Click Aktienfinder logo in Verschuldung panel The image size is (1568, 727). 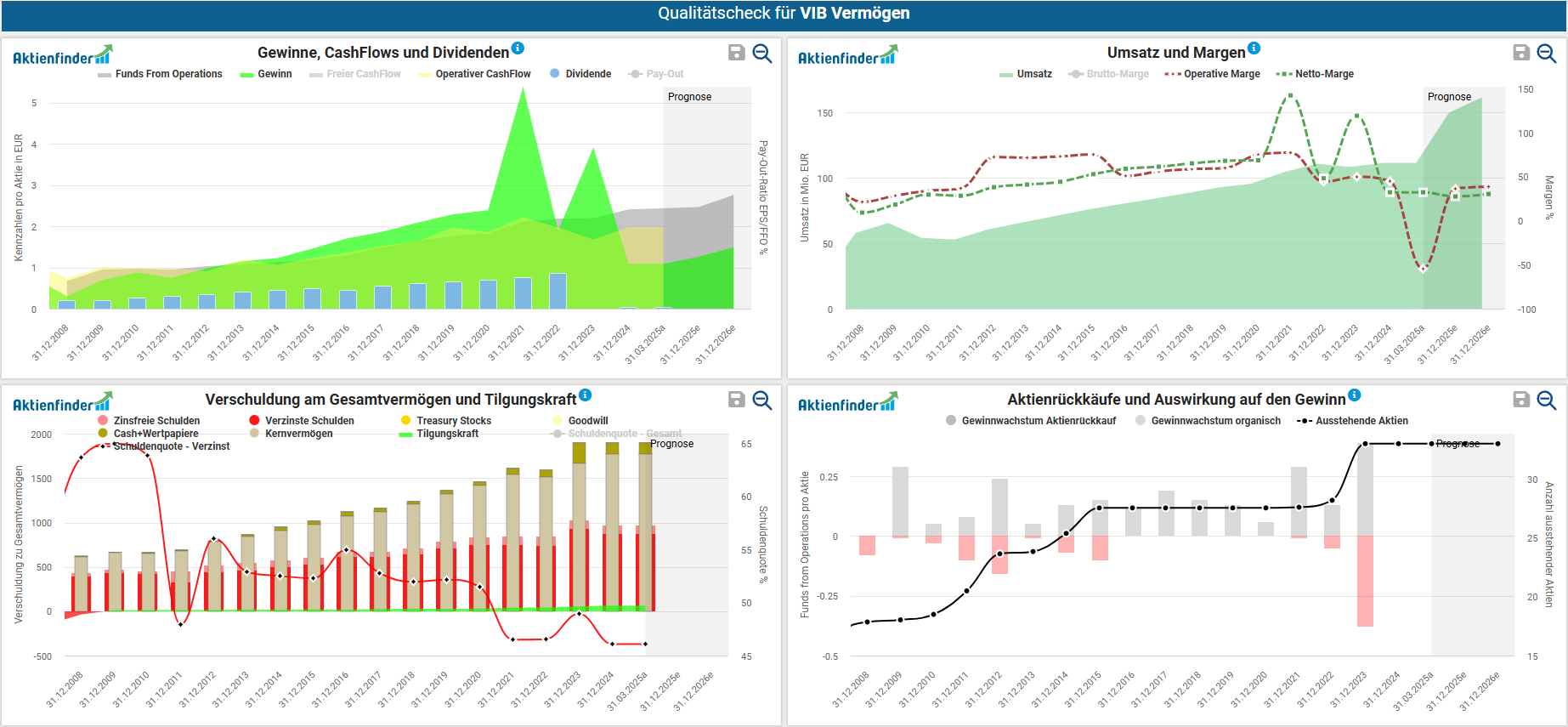62,403
